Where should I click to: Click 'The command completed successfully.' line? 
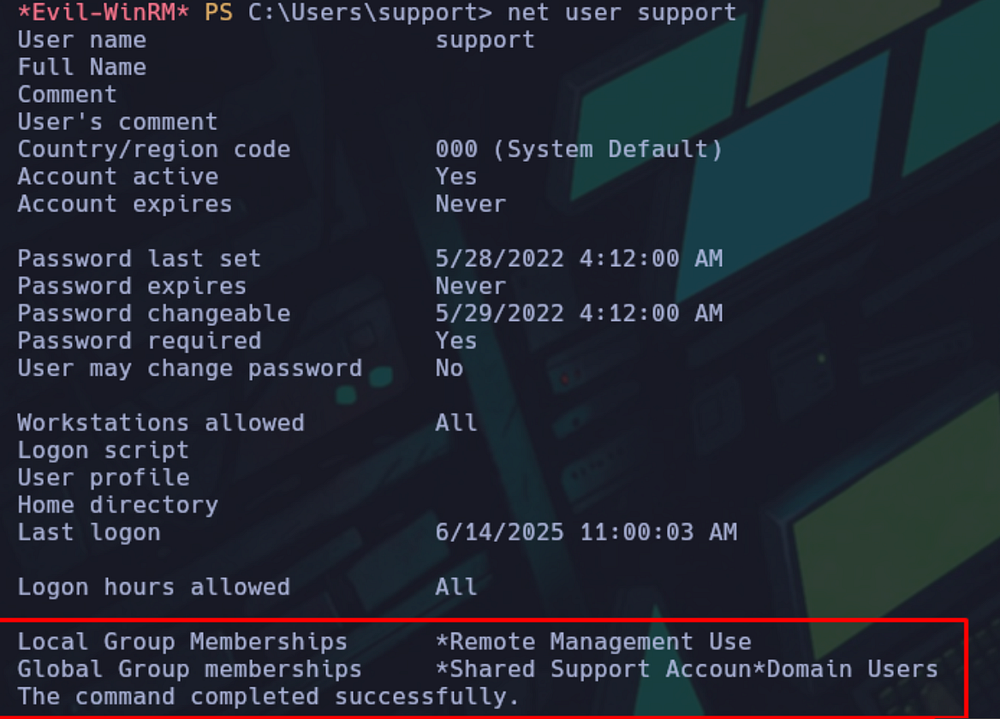(x=268, y=697)
